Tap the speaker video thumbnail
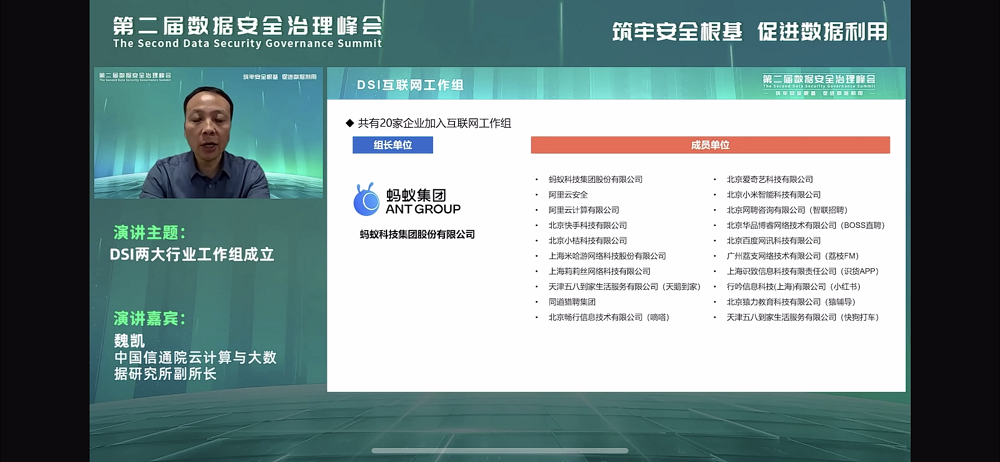Image resolution: width=1000 pixels, height=462 pixels. [x=209, y=133]
